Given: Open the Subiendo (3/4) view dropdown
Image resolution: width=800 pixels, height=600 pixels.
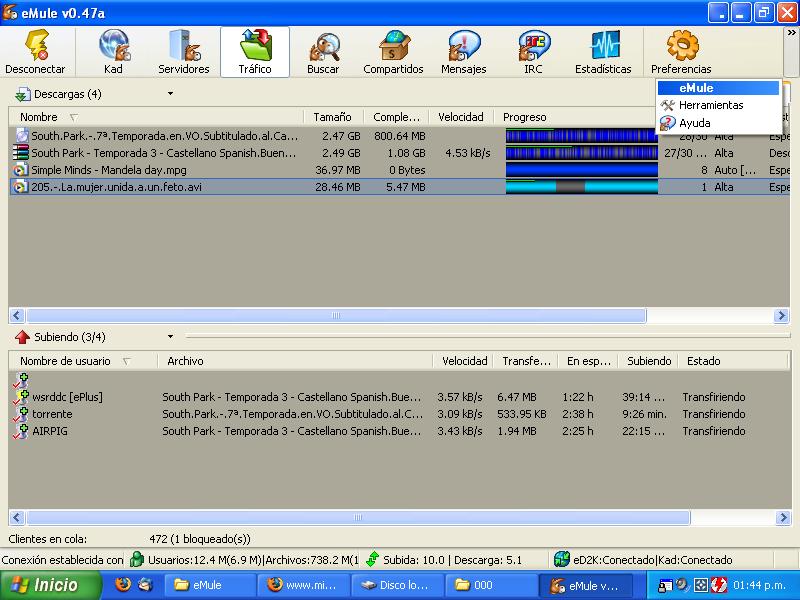Looking at the screenshot, I should click(x=170, y=337).
